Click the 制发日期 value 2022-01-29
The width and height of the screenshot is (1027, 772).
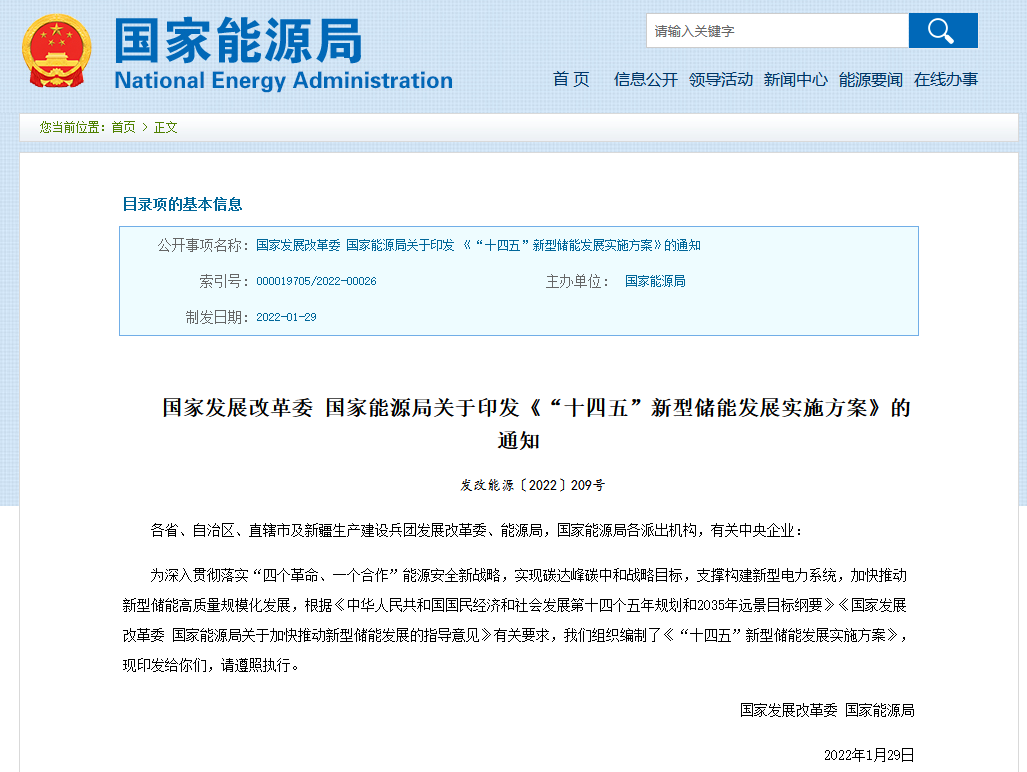click(286, 317)
